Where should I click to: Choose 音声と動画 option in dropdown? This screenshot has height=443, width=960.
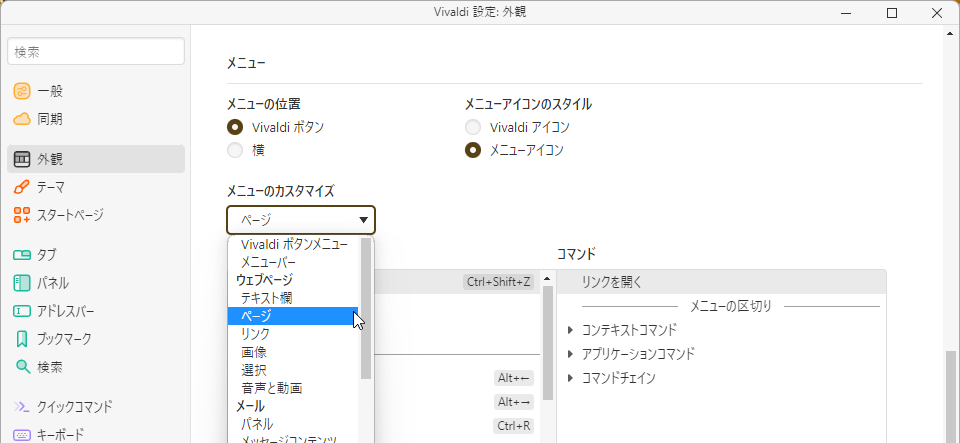tap(293, 388)
